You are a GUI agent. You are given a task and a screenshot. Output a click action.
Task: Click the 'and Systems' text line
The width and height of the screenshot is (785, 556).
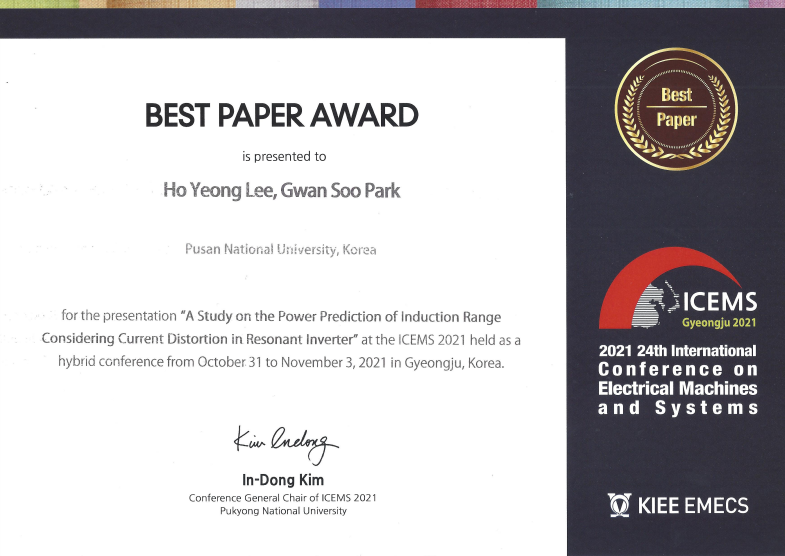678,408
